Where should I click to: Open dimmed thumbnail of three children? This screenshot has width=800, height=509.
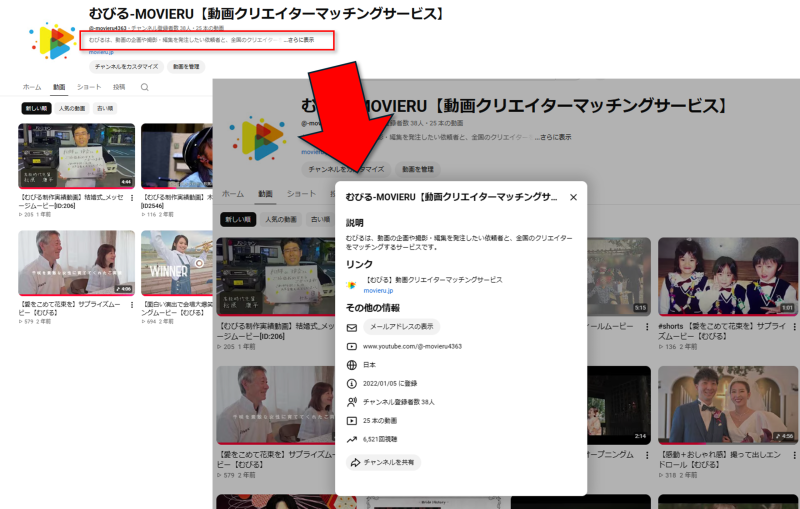728,276
